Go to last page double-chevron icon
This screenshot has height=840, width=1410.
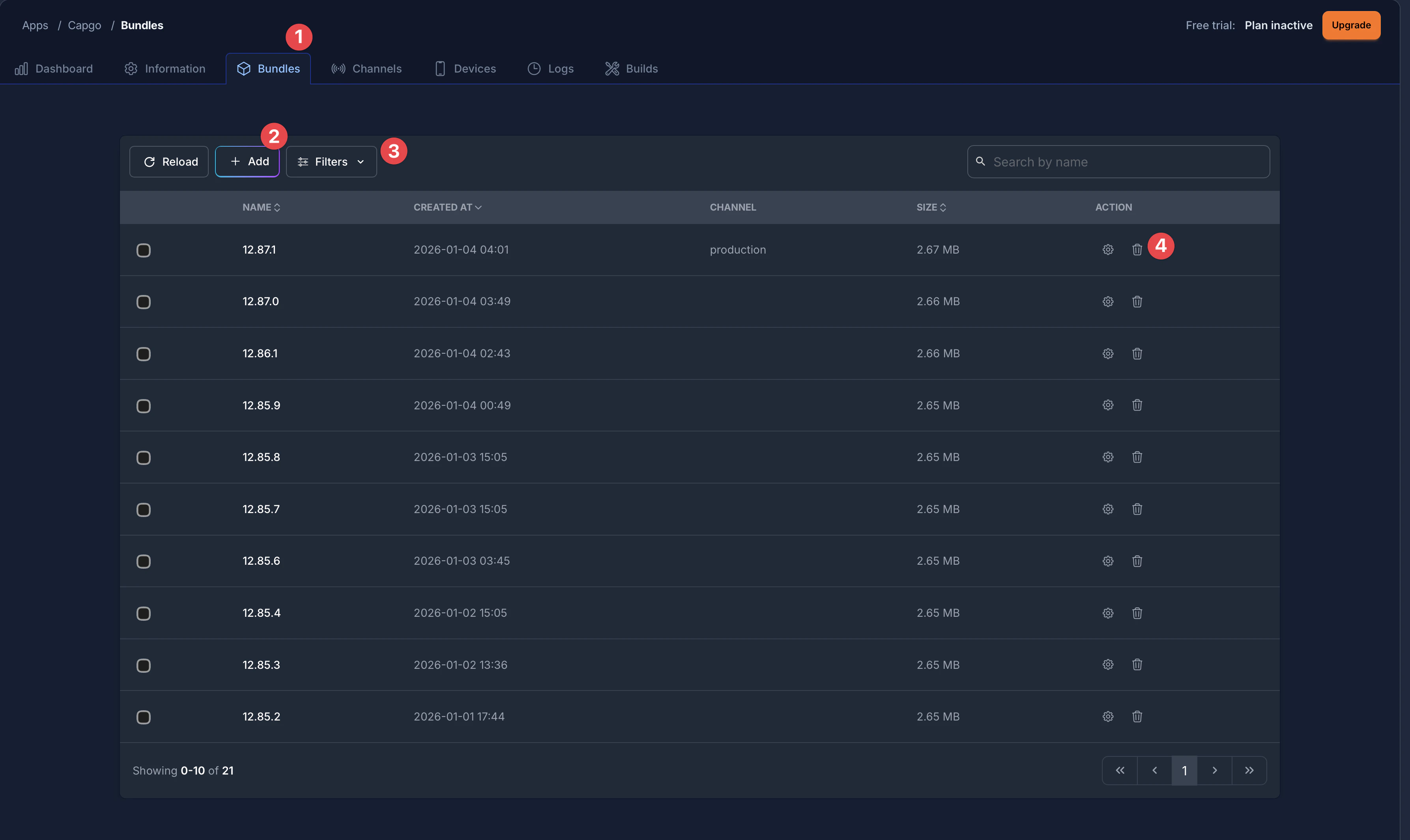[1249, 770]
